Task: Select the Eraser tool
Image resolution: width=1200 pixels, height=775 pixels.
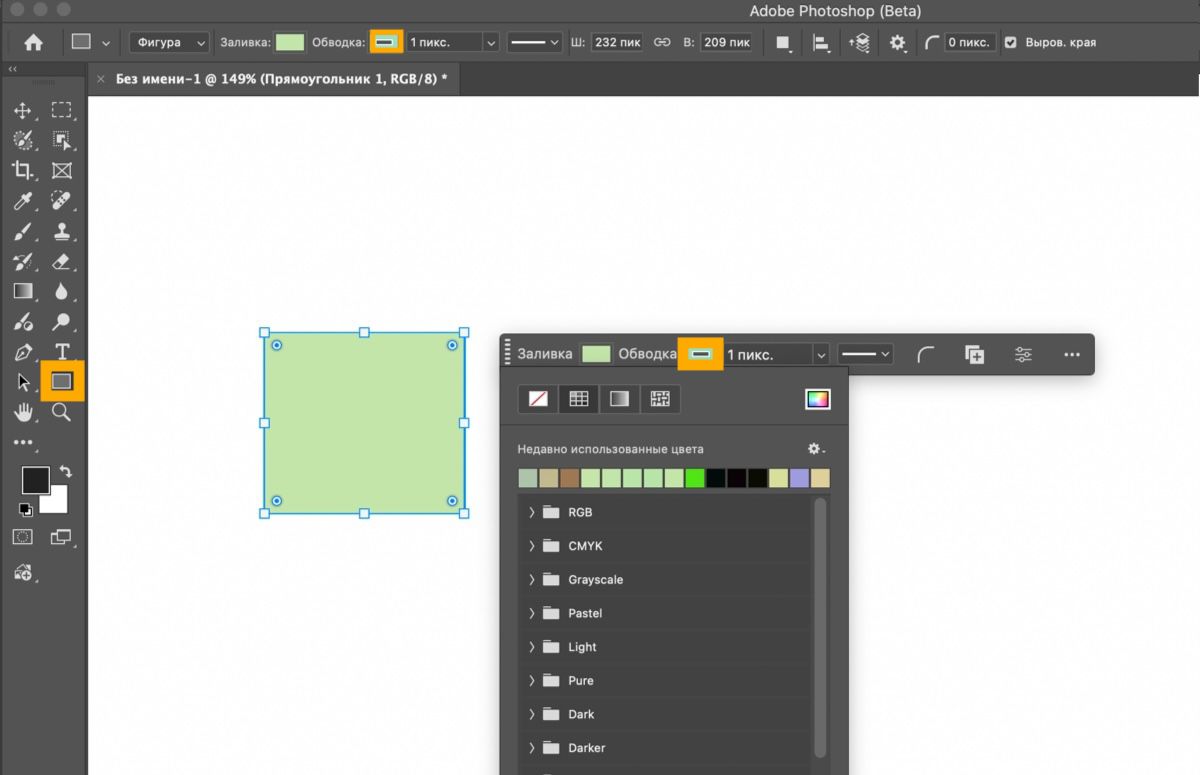Action: (62, 262)
